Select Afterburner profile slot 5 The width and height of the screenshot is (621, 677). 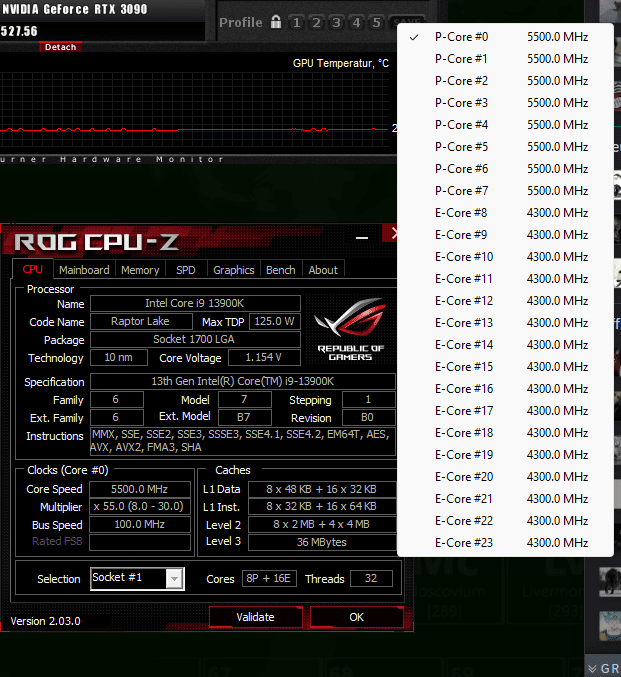[377, 22]
